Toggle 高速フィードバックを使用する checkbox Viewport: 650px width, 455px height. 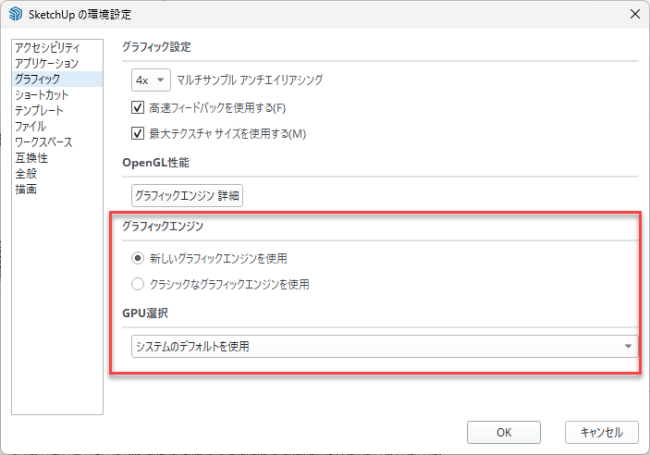[137, 108]
